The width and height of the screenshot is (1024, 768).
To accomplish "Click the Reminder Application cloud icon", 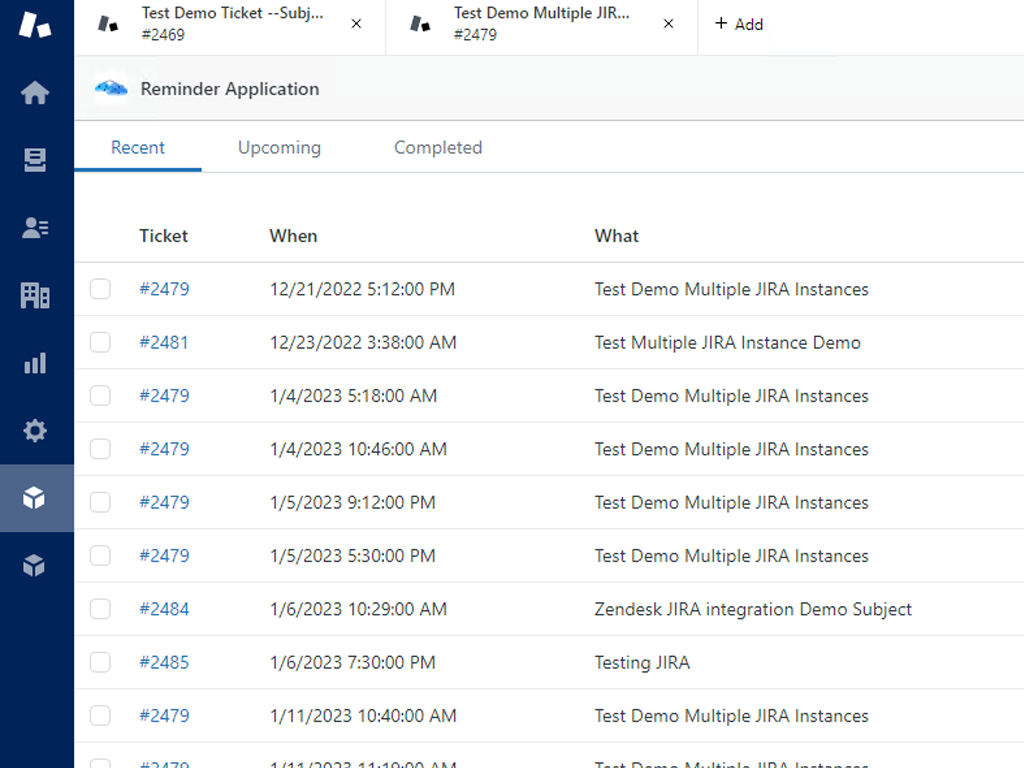I will [112, 88].
